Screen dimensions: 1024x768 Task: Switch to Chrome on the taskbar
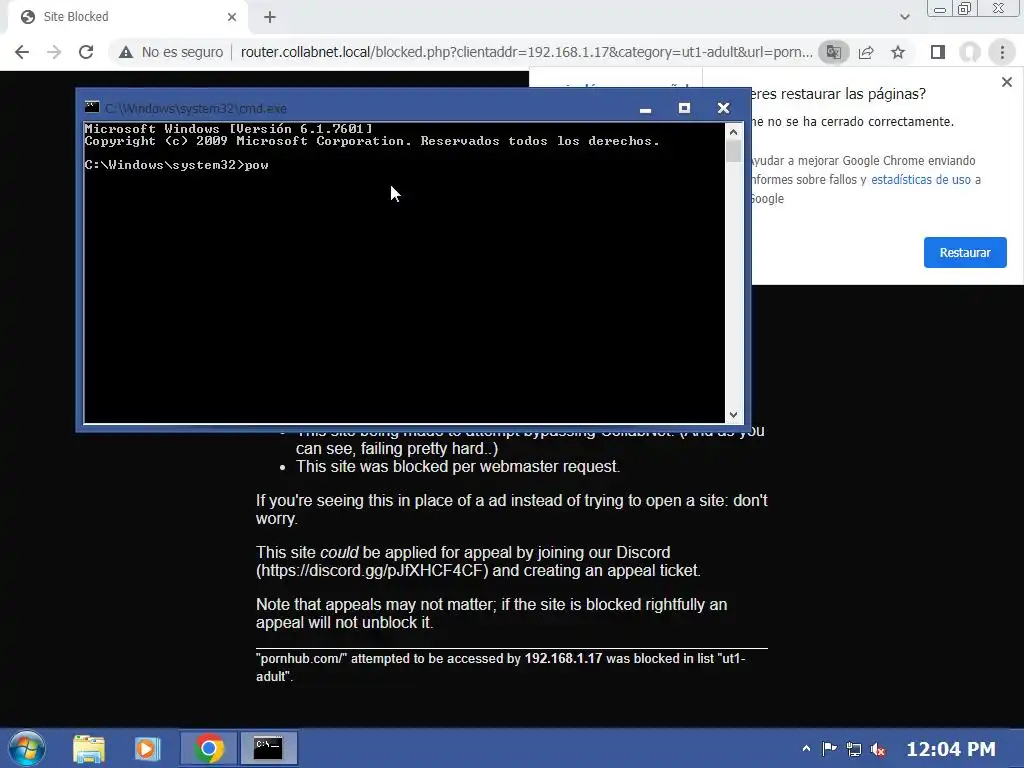tap(208, 748)
